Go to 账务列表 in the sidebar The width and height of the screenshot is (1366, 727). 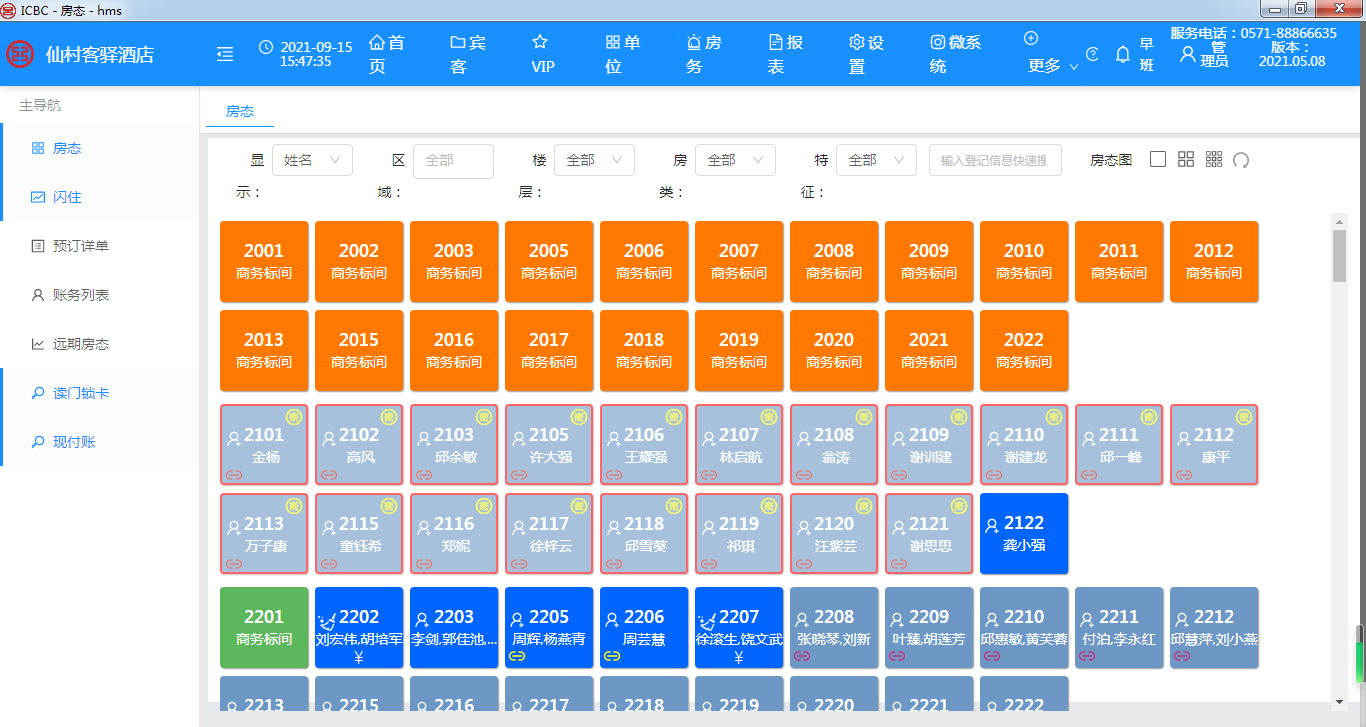coord(80,295)
